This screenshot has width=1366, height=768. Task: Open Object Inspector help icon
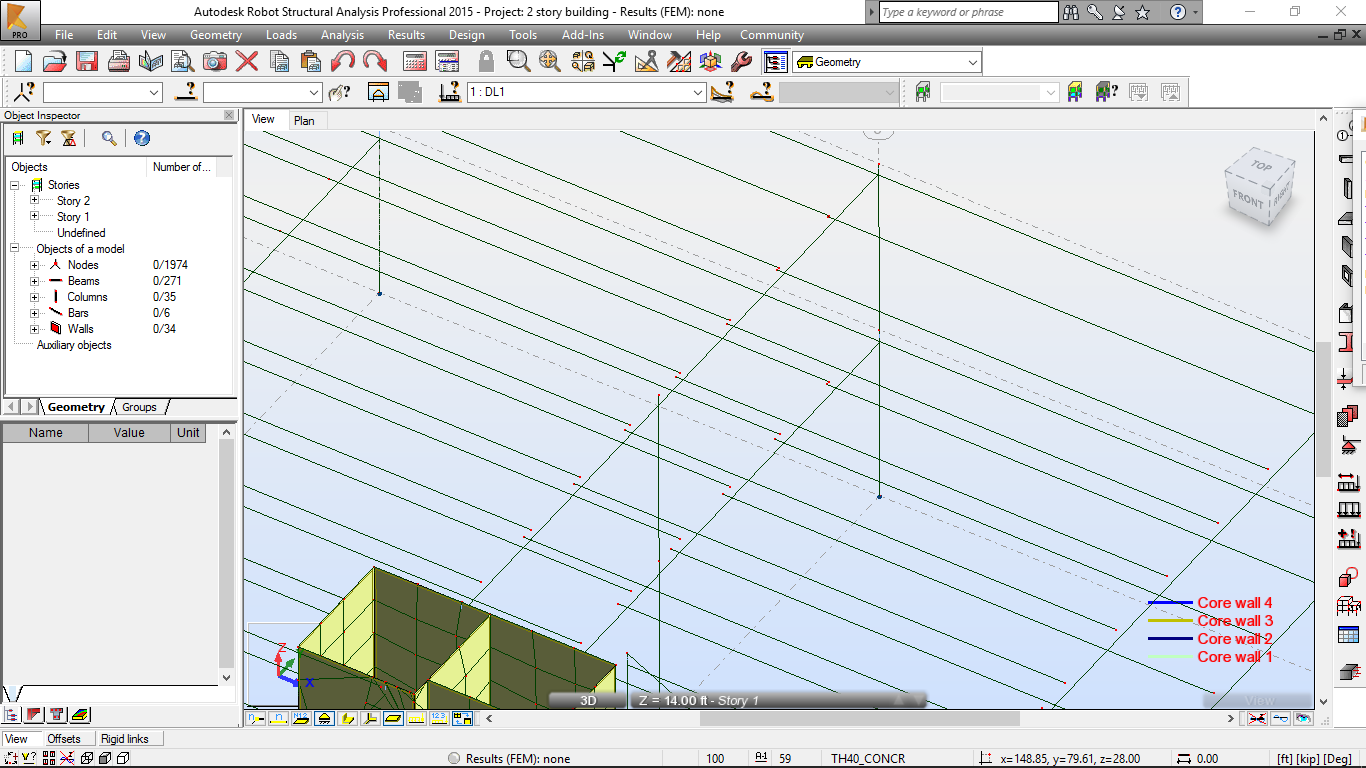pyautogui.click(x=142, y=138)
